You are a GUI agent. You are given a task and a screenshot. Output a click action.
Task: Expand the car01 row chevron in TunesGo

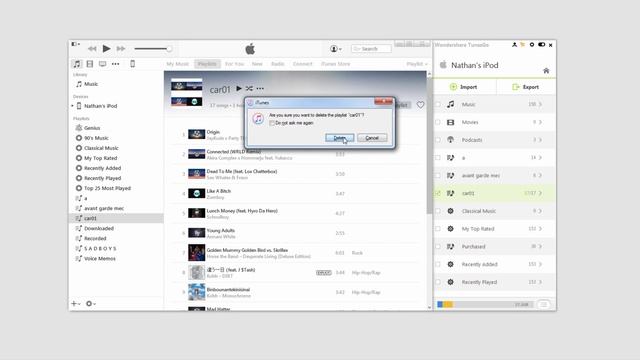point(540,193)
